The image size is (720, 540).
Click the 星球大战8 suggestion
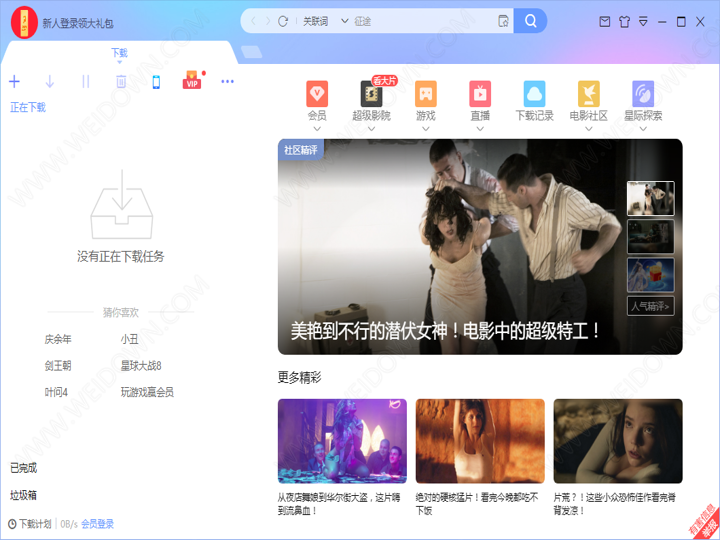(141, 366)
